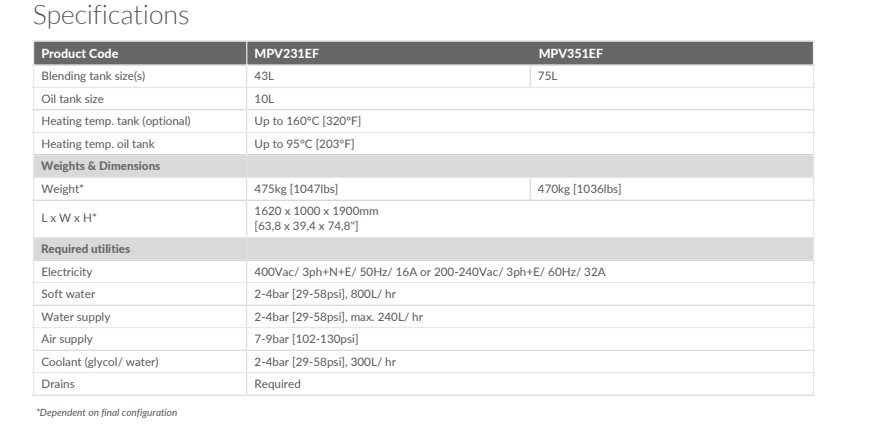The image size is (876, 428).
Task: Click the Oil tank size label
Action: coord(72,99)
